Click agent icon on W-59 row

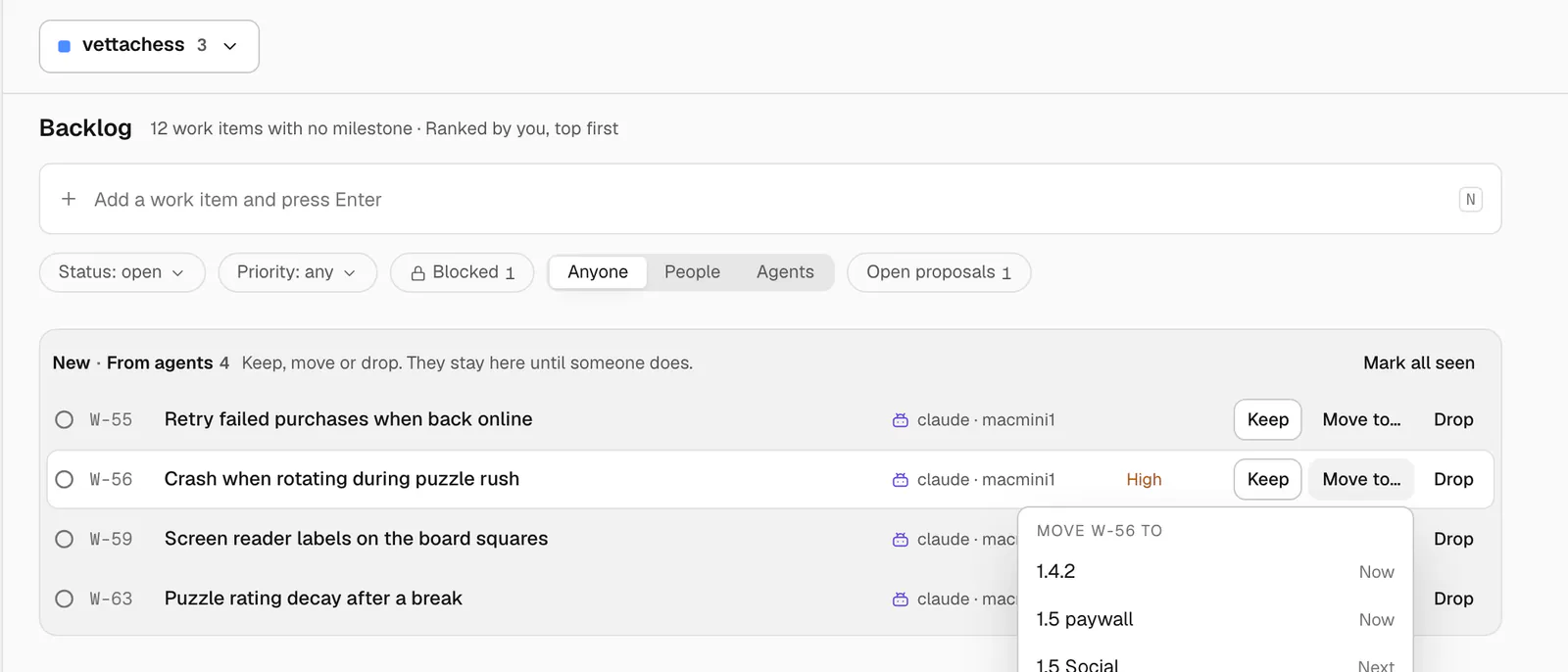[901, 540]
